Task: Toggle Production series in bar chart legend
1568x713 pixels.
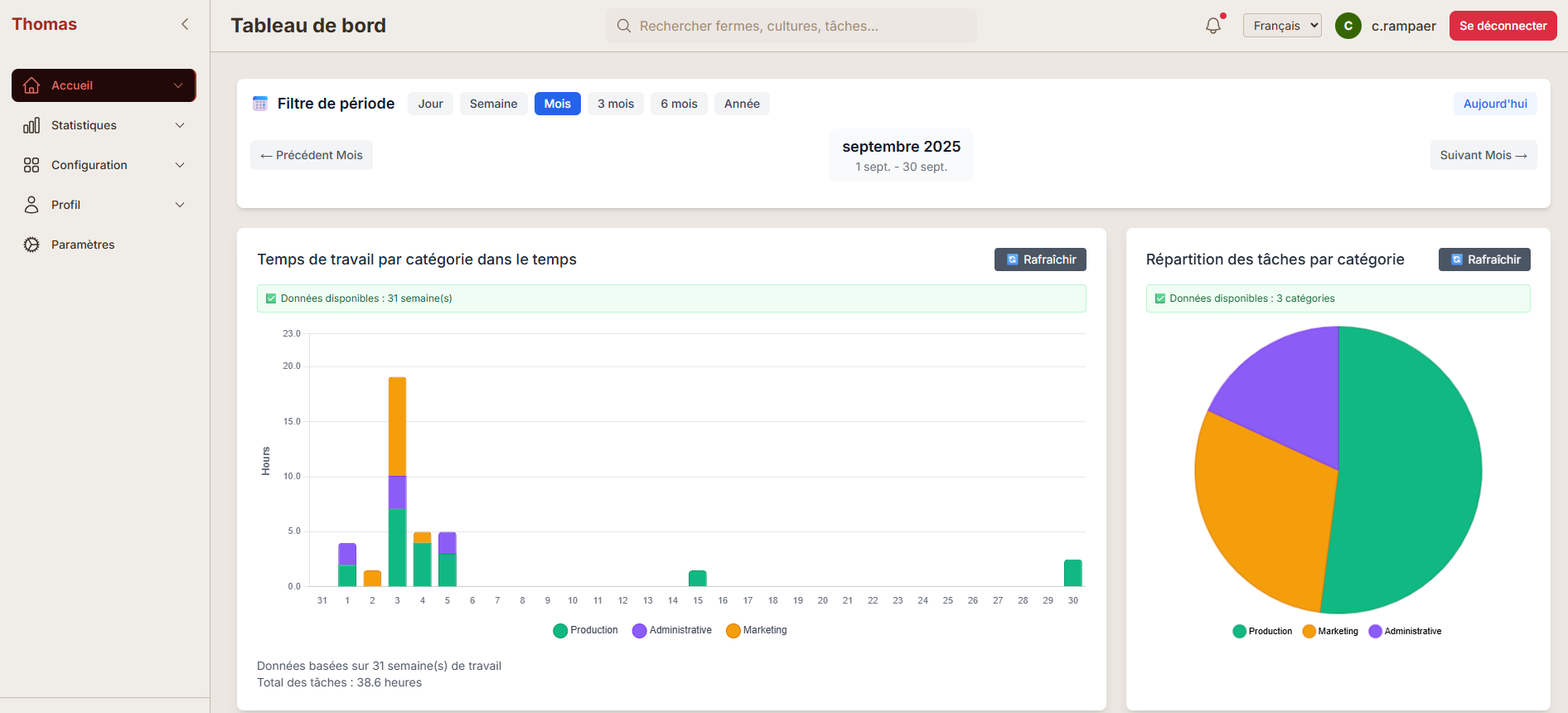Action: pyautogui.click(x=585, y=630)
